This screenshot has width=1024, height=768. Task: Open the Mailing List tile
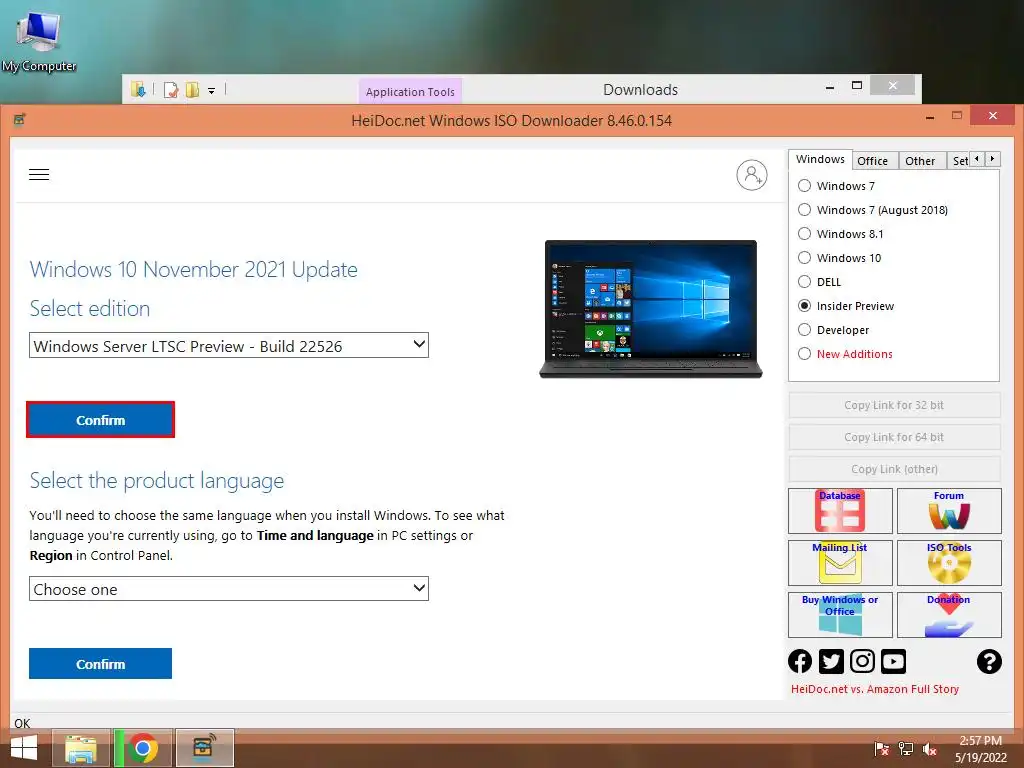(840, 563)
